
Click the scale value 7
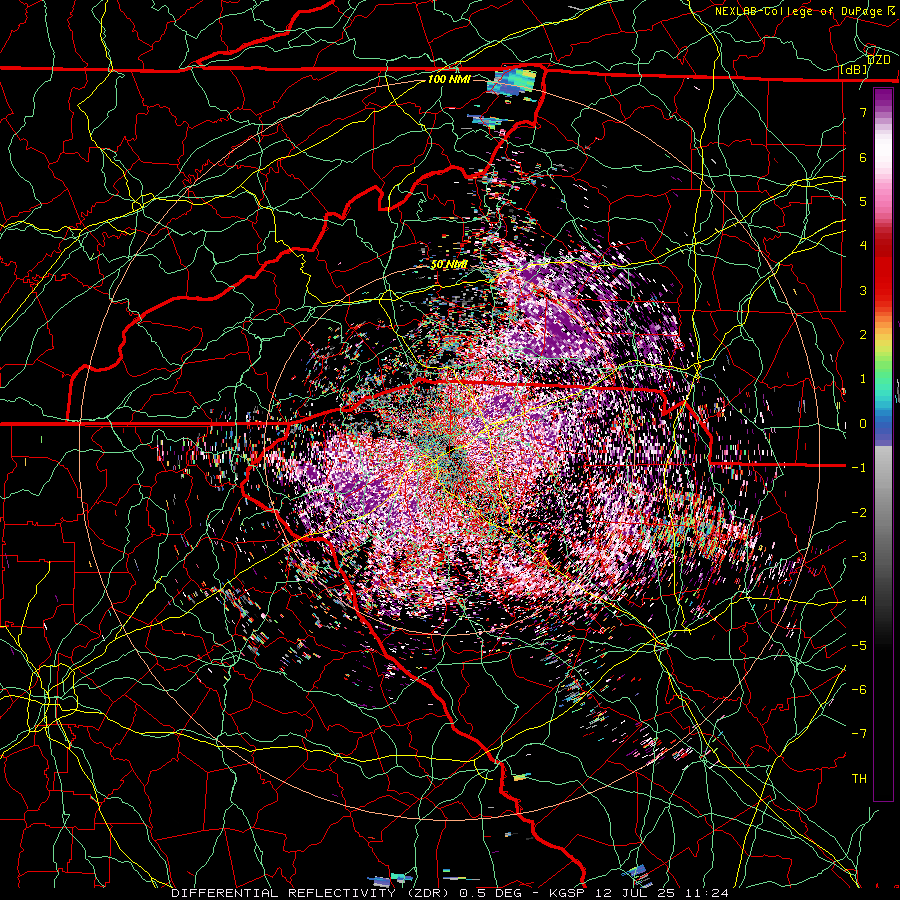click(863, 112)
